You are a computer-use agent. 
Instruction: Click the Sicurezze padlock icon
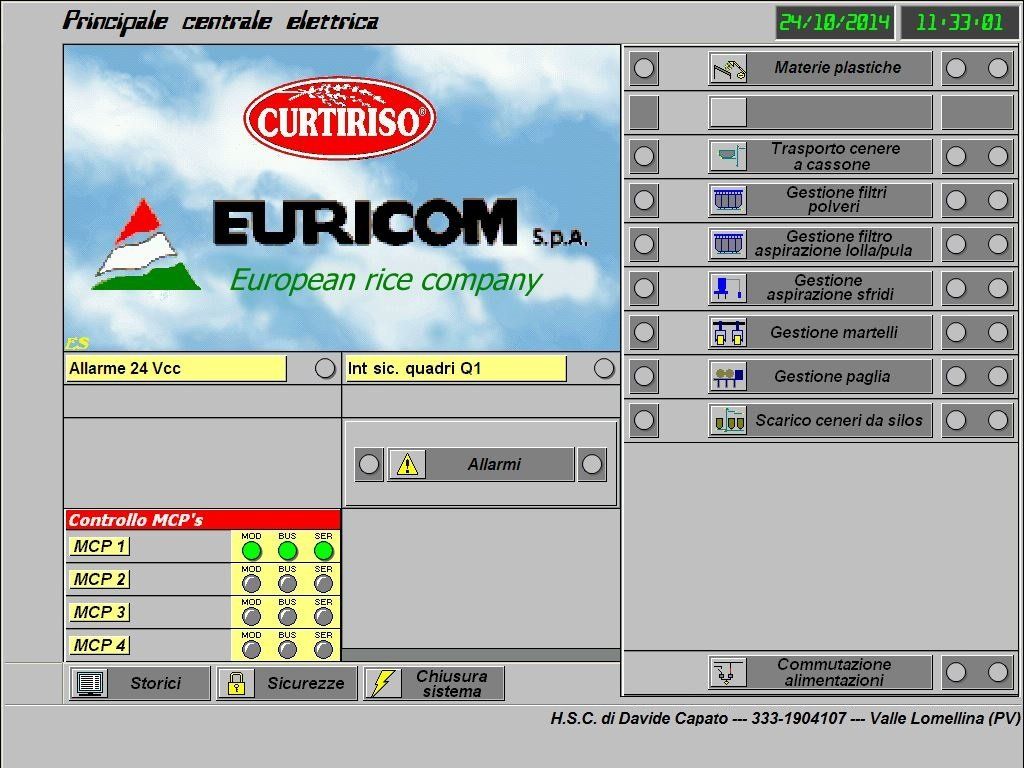coord(236,683)
